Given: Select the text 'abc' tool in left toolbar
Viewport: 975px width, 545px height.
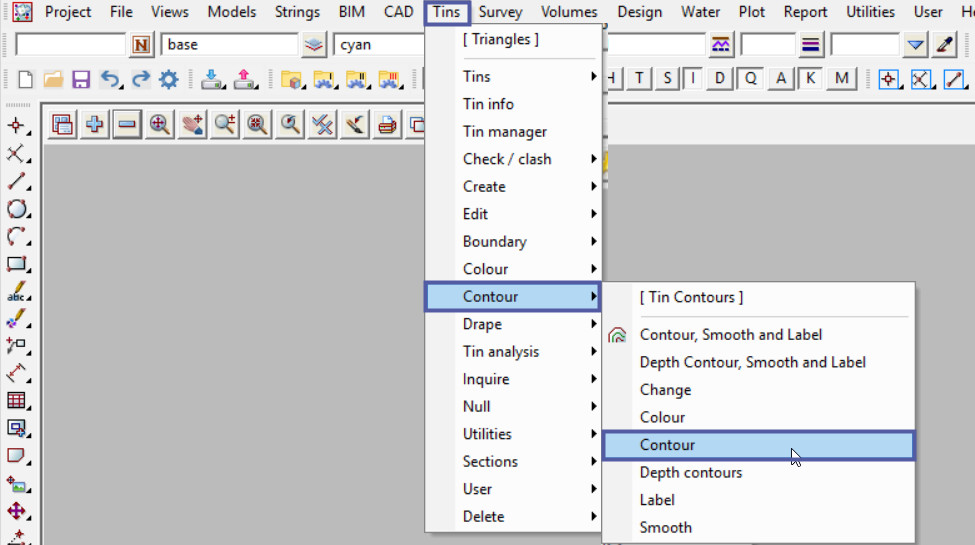Looking at the screenshot, I should point(17,293).
